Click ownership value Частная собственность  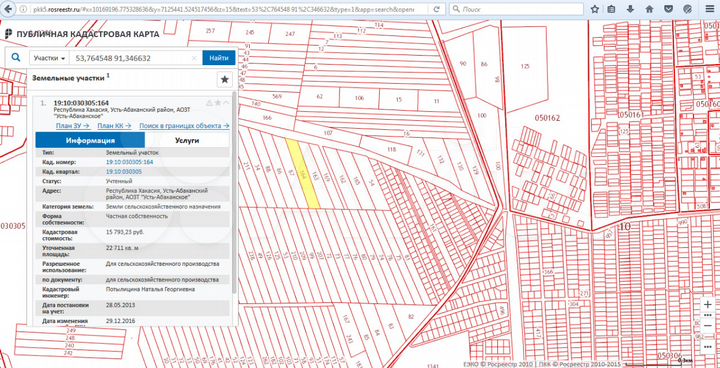(x=137, y=216)
